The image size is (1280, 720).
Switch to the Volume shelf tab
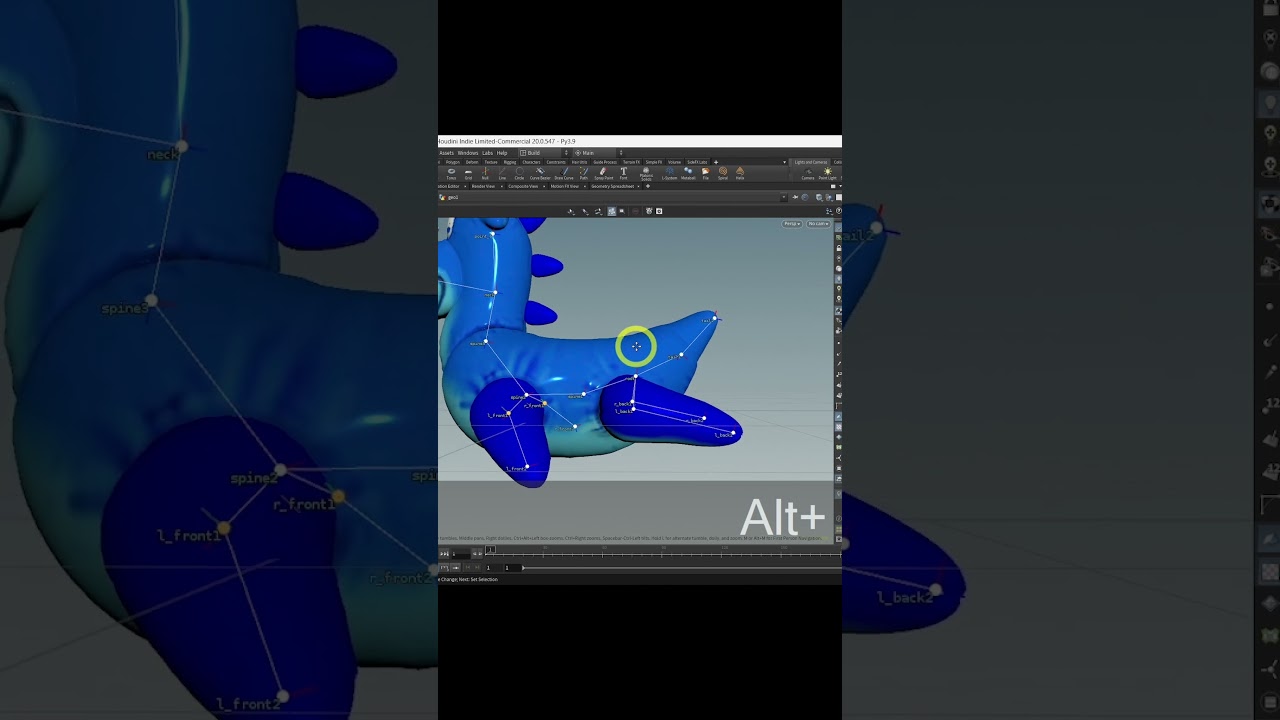(674, 162)
